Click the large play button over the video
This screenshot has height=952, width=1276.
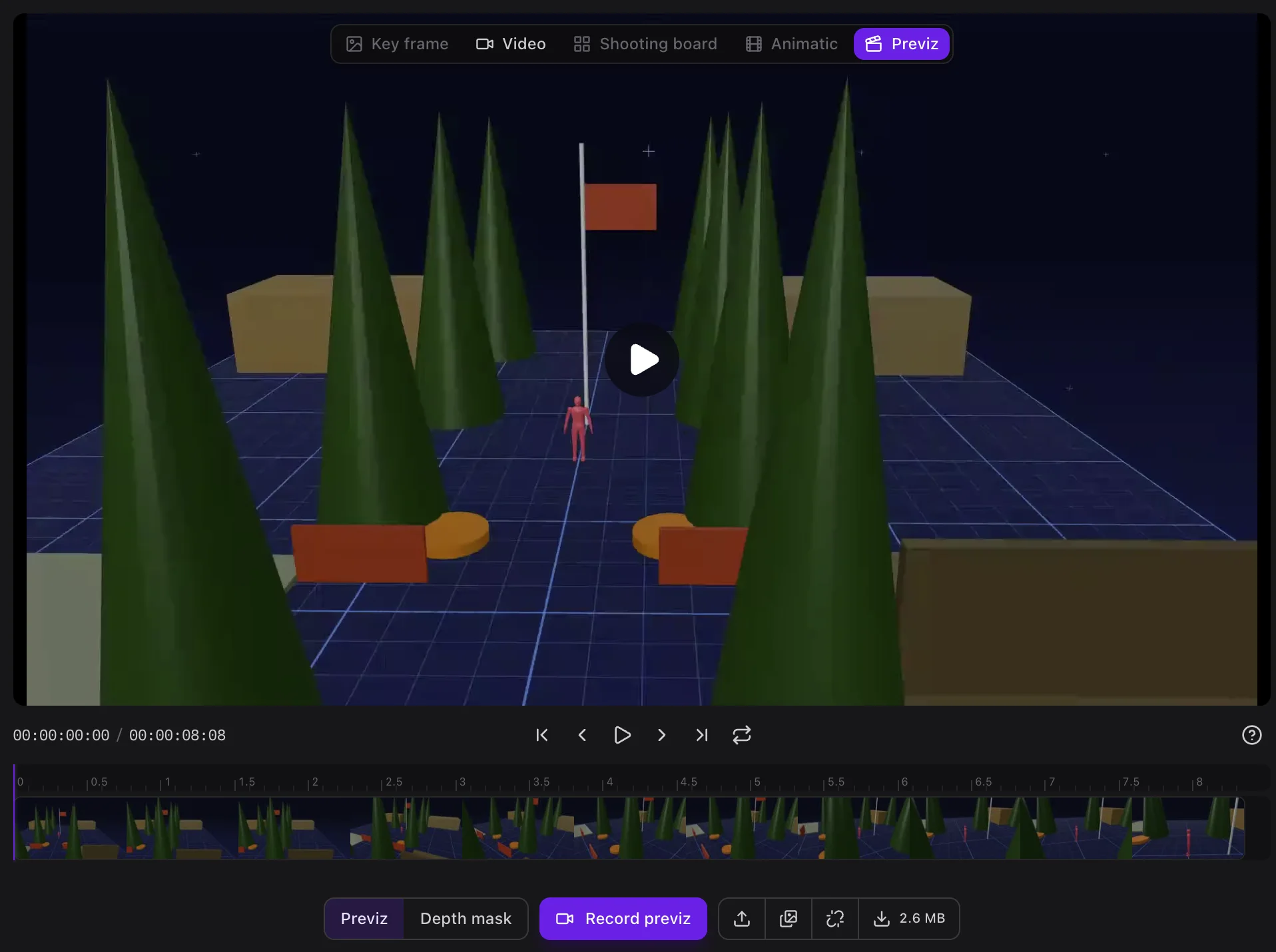tap(642, 359)
